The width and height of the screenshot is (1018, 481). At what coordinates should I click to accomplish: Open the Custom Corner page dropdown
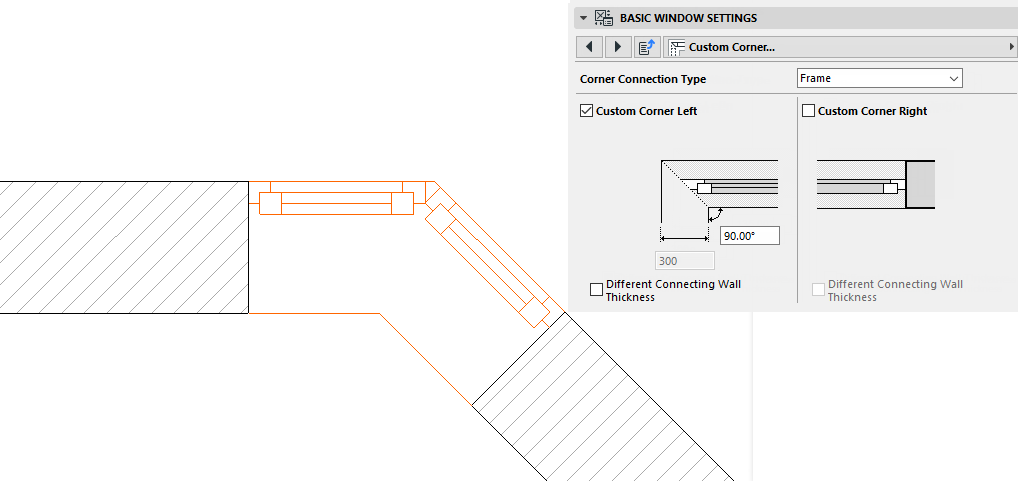pyautogui.click(x=839, y=47)
